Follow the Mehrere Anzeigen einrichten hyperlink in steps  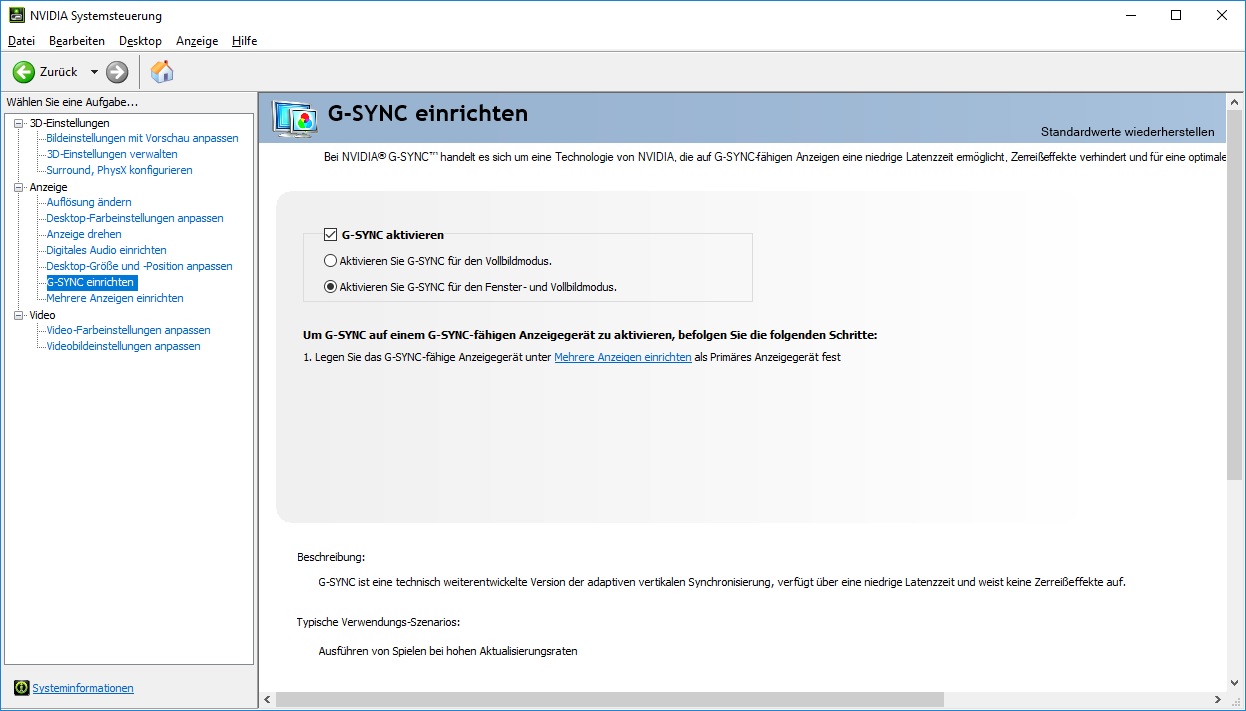click(623, 357)
